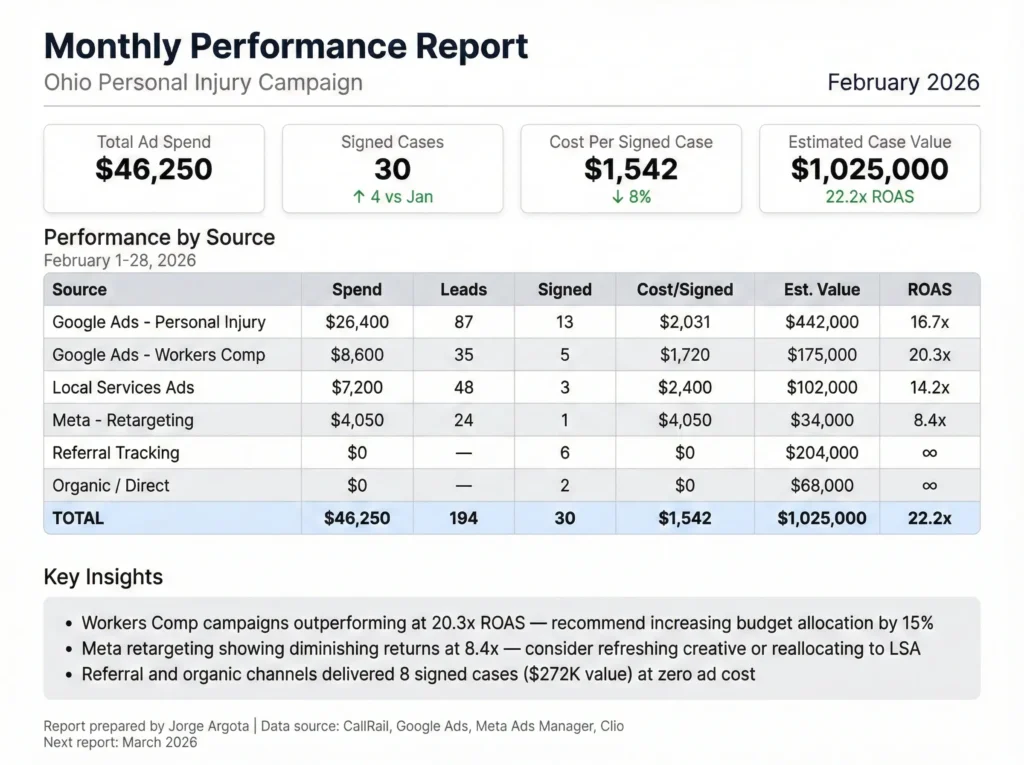
Task: Click the ROAS column header
Action: pos(929,289)
